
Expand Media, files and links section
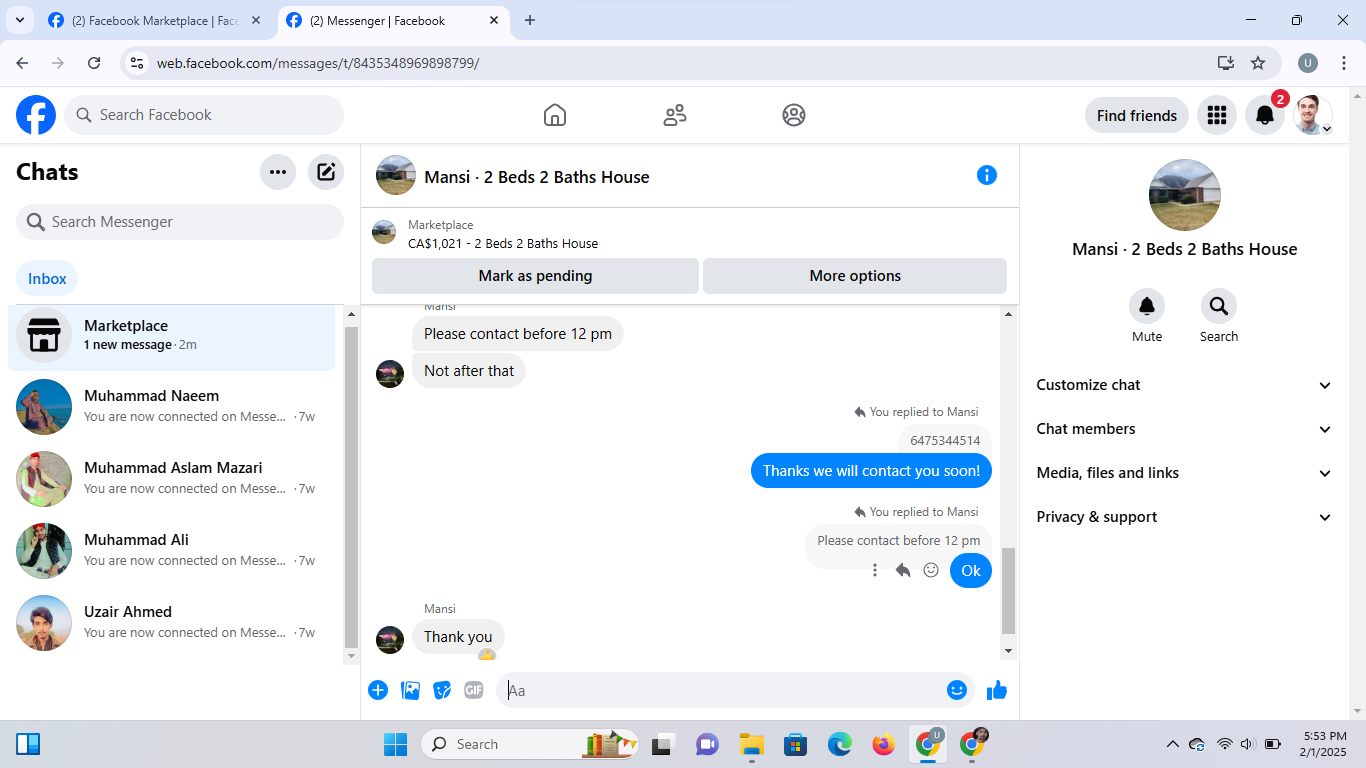tap(1185, 473)
